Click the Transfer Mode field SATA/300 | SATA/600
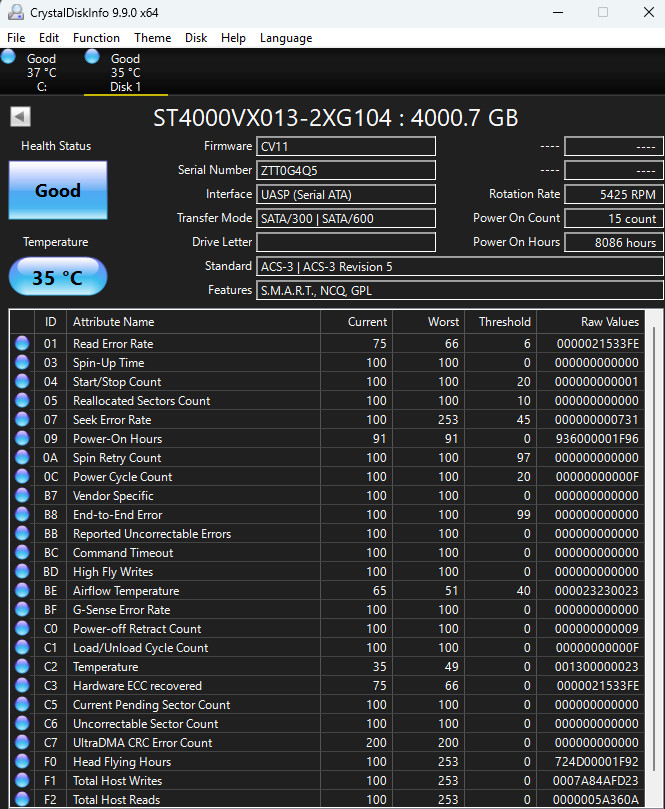 click(346, 218)
